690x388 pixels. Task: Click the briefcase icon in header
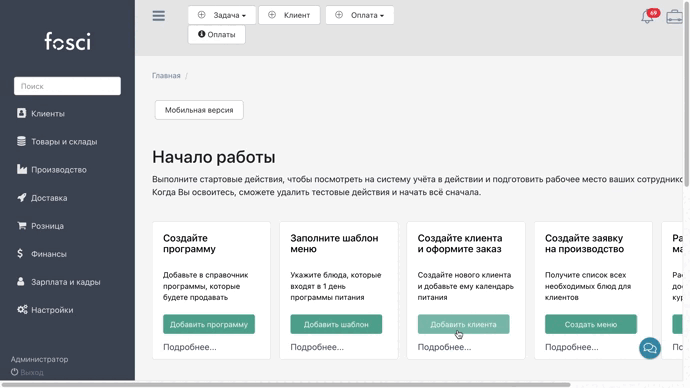coord(674,17)
